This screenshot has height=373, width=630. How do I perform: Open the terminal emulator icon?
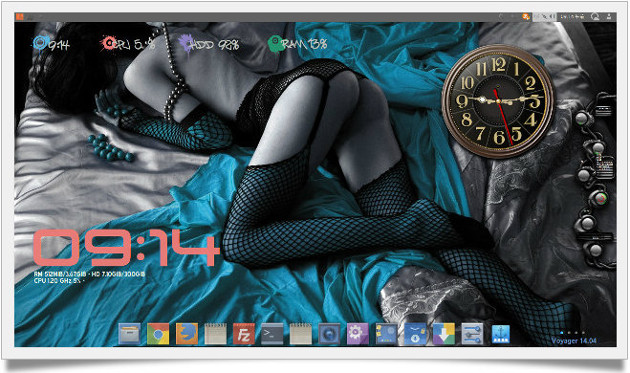coord(272,334)
